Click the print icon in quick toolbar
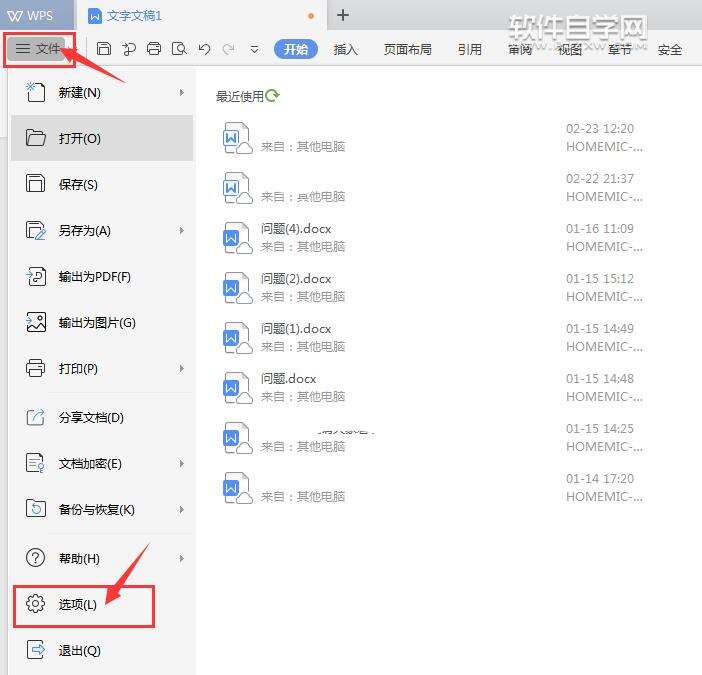The height and width of the screenshot is (675, 702). click(154, 48)
